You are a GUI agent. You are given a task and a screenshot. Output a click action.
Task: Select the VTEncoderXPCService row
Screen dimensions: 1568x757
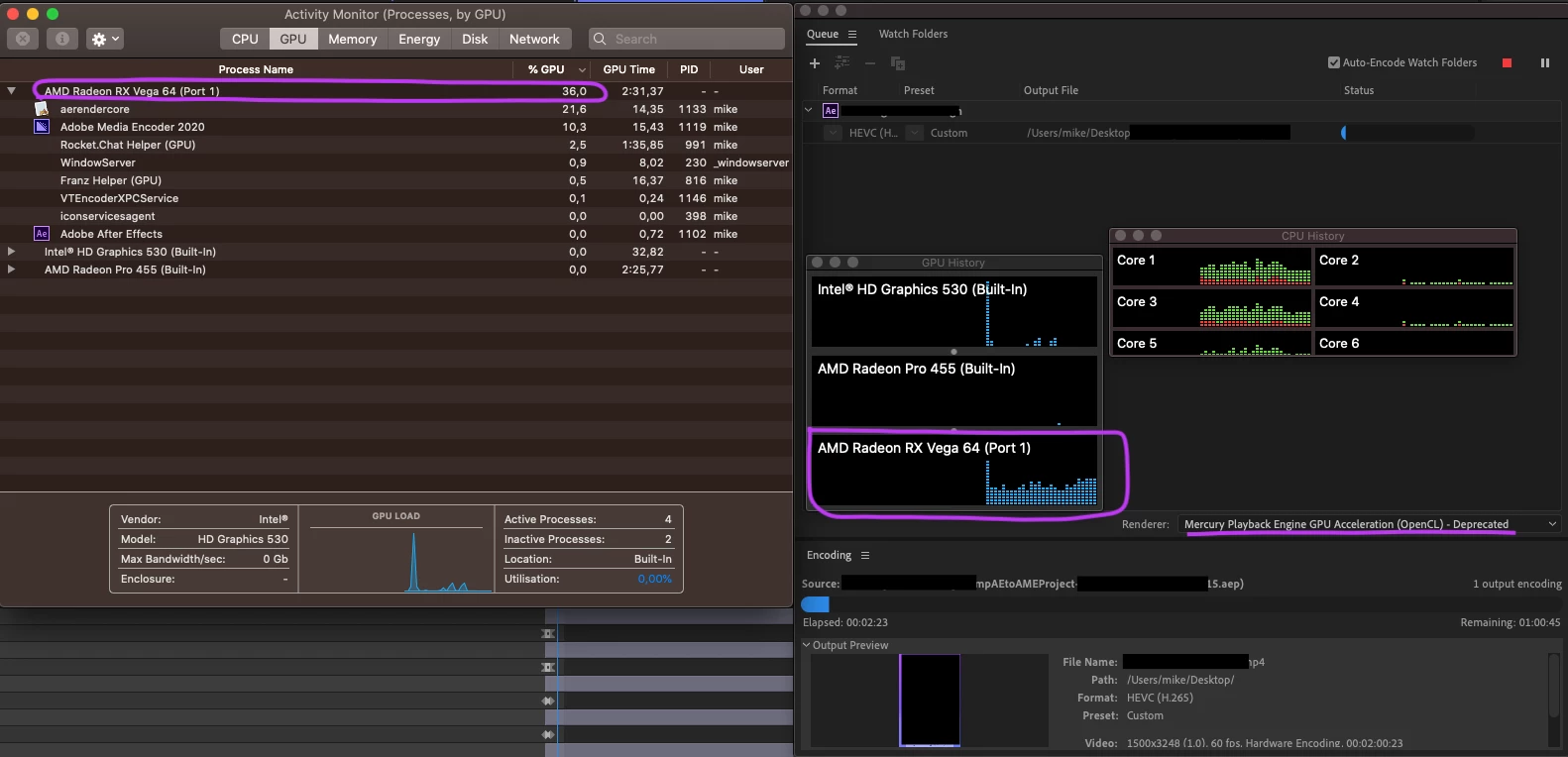396,198
